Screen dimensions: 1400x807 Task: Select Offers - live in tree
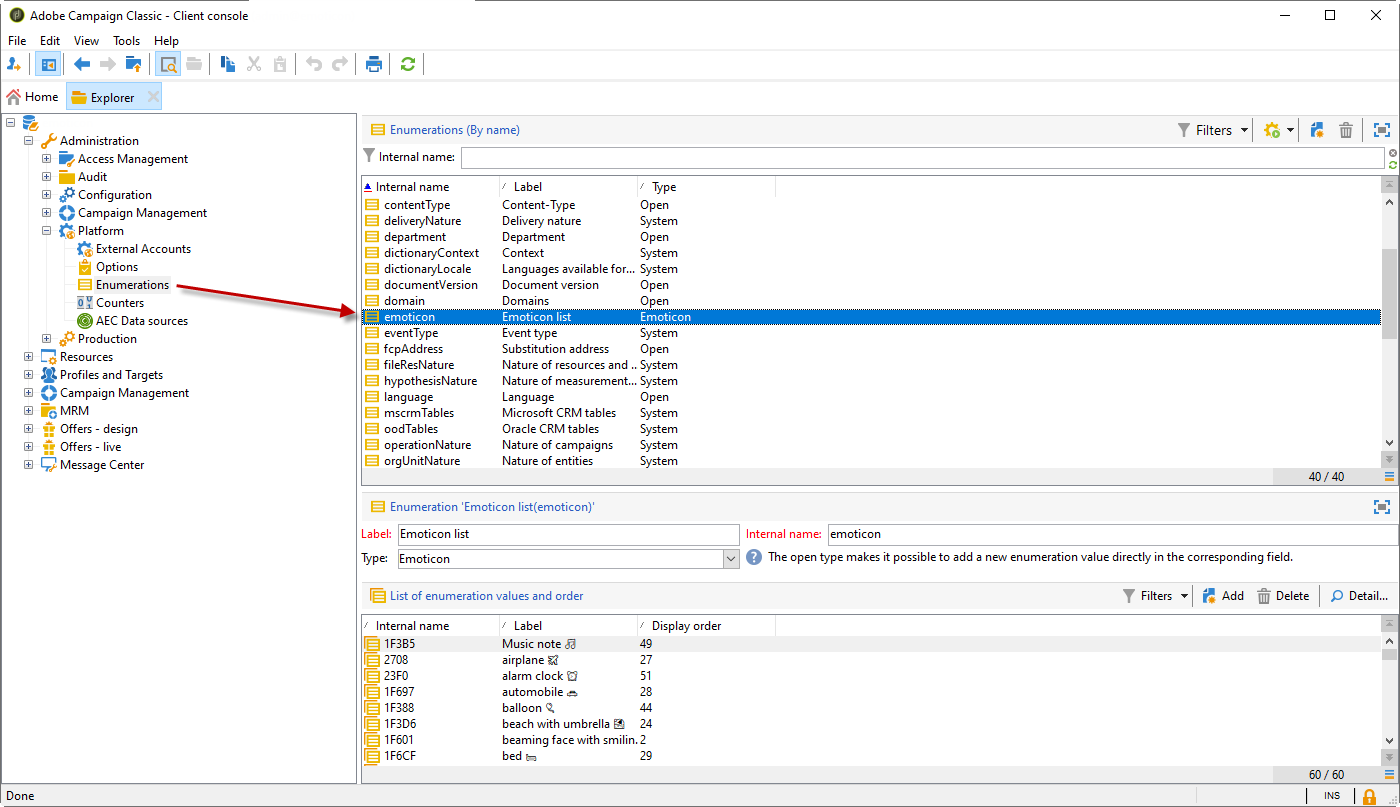point(90,447)
